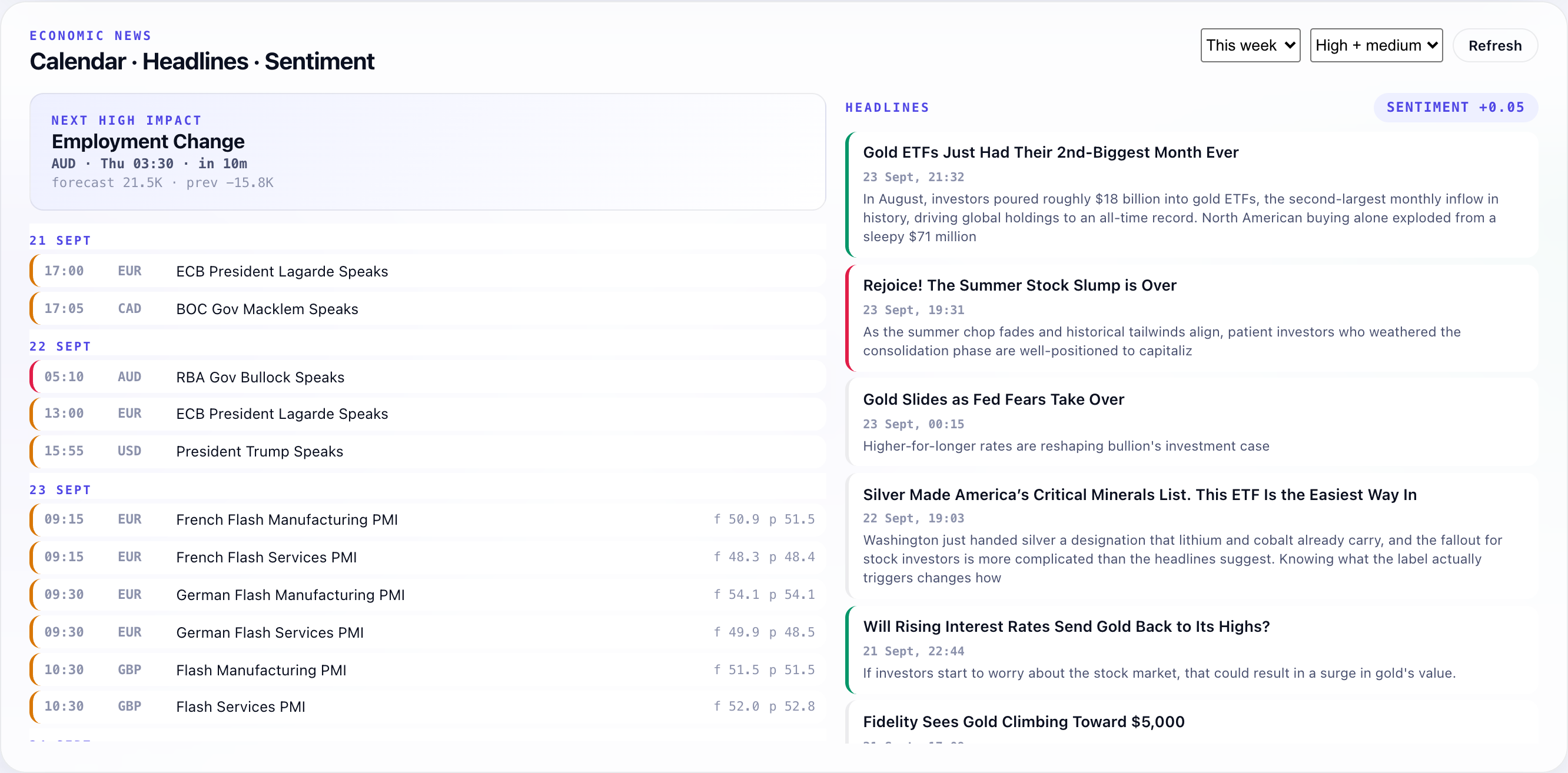Select the GBP Flash Manufacturing PMI row
Screen dimensions: 1568x773
427,670
